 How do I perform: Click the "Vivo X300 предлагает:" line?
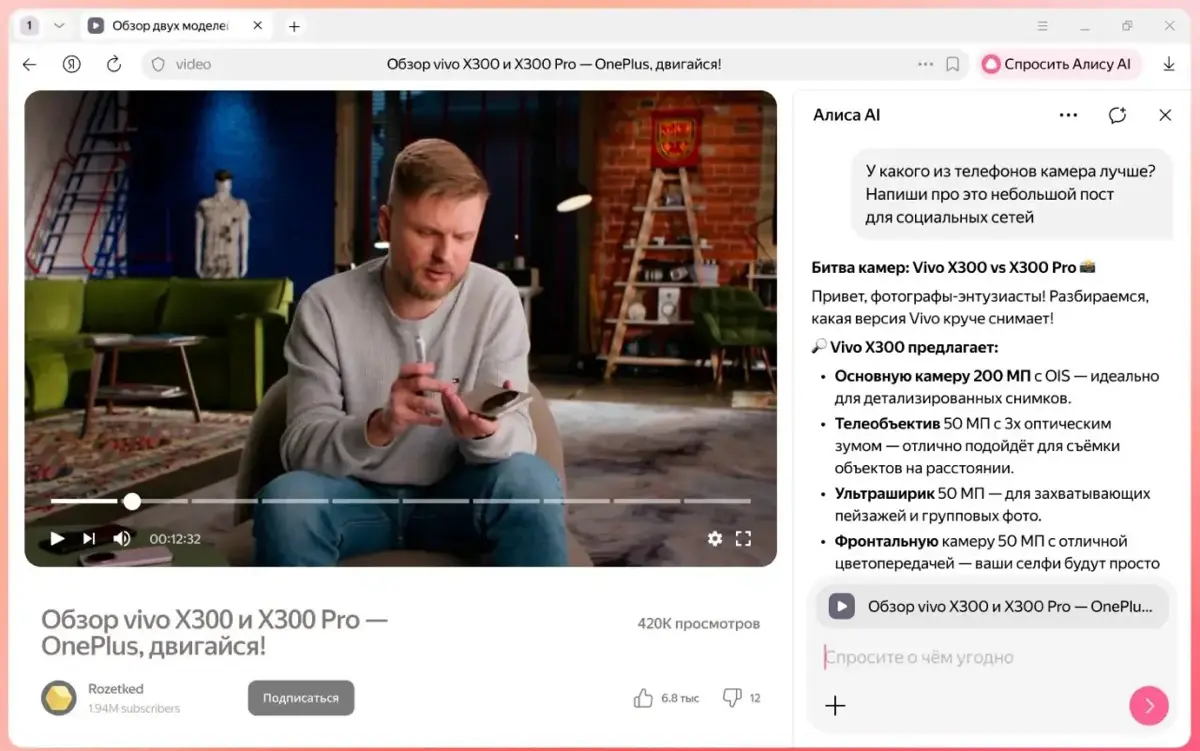click(905, 347)
